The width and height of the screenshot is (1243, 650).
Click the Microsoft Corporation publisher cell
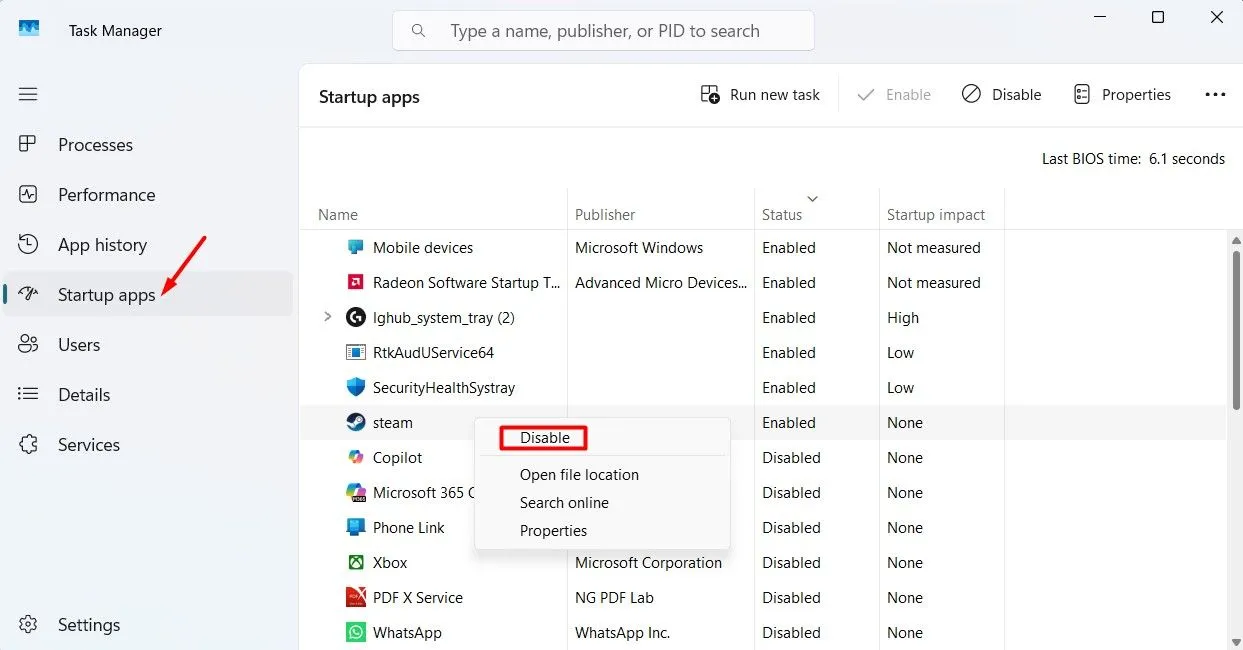648,563
